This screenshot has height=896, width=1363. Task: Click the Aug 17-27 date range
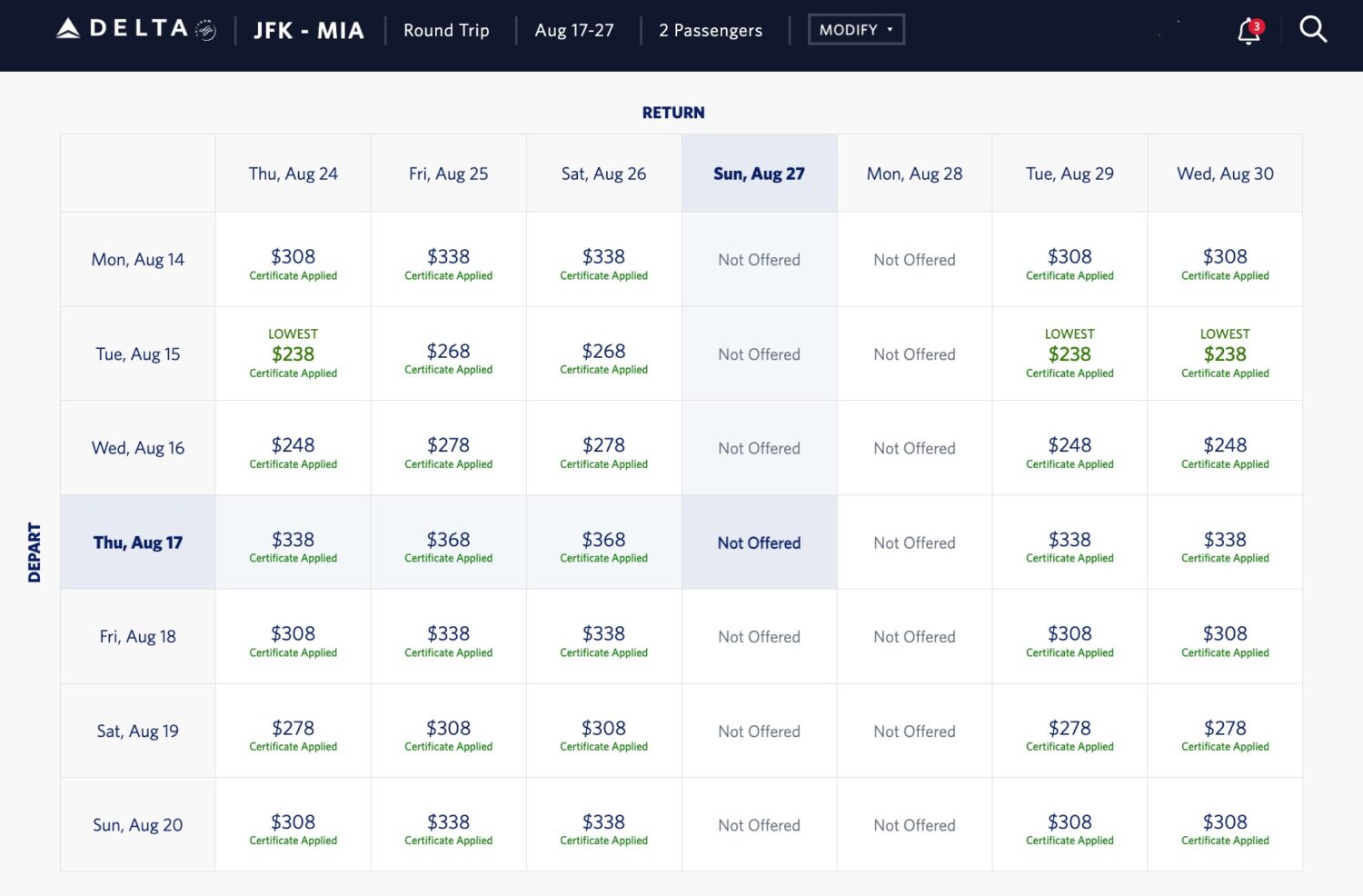[x=575, y=30]
